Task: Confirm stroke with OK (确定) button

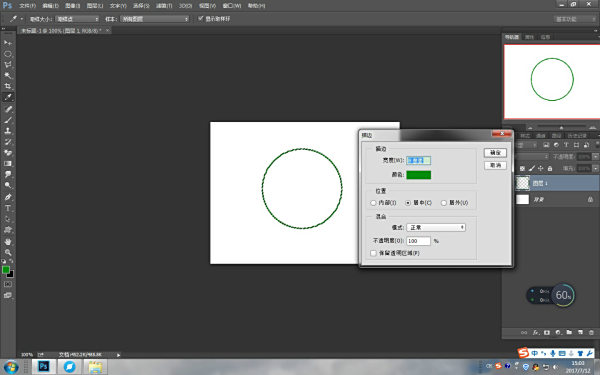Action: (495, 153)
